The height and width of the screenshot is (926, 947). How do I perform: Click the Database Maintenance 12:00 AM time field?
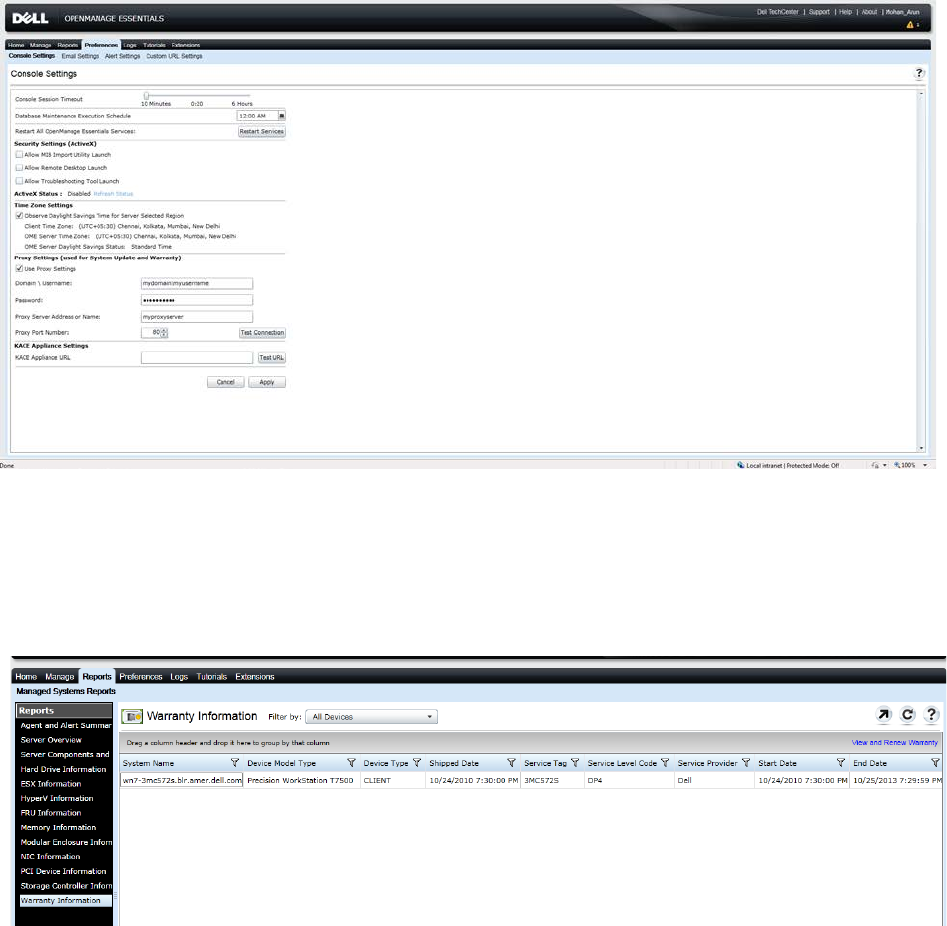pyautogui.click(x=257, y=115)
